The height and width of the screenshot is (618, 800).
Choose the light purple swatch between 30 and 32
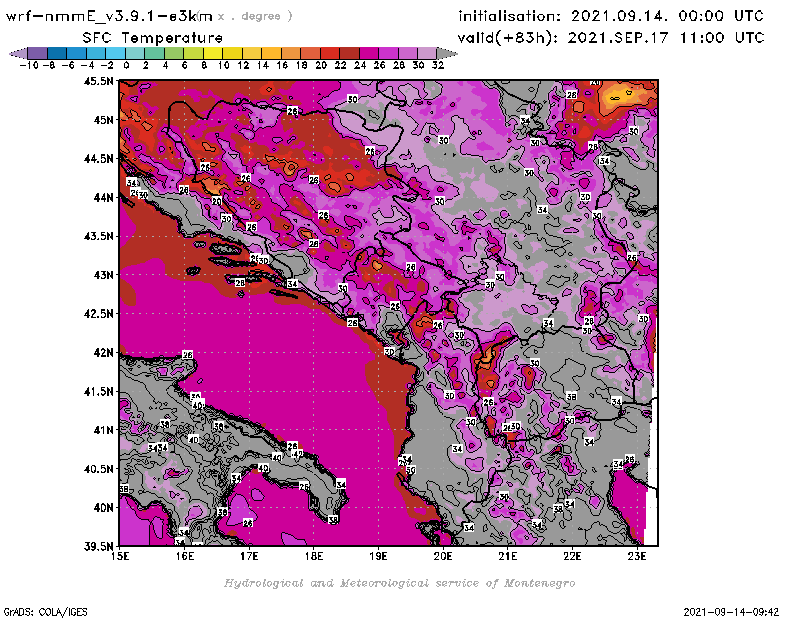click(427, 53)
